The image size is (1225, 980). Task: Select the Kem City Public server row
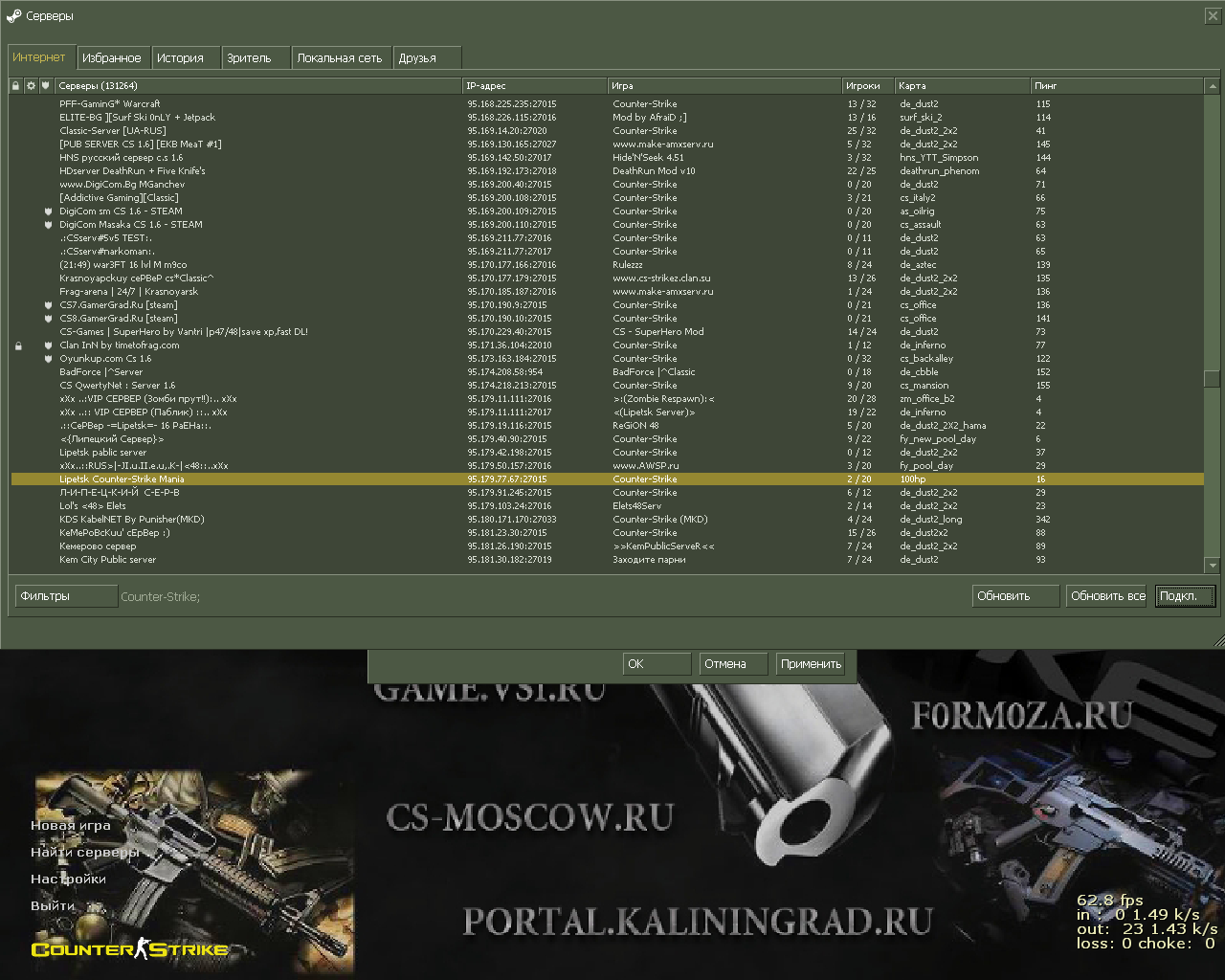coord(608,560)
